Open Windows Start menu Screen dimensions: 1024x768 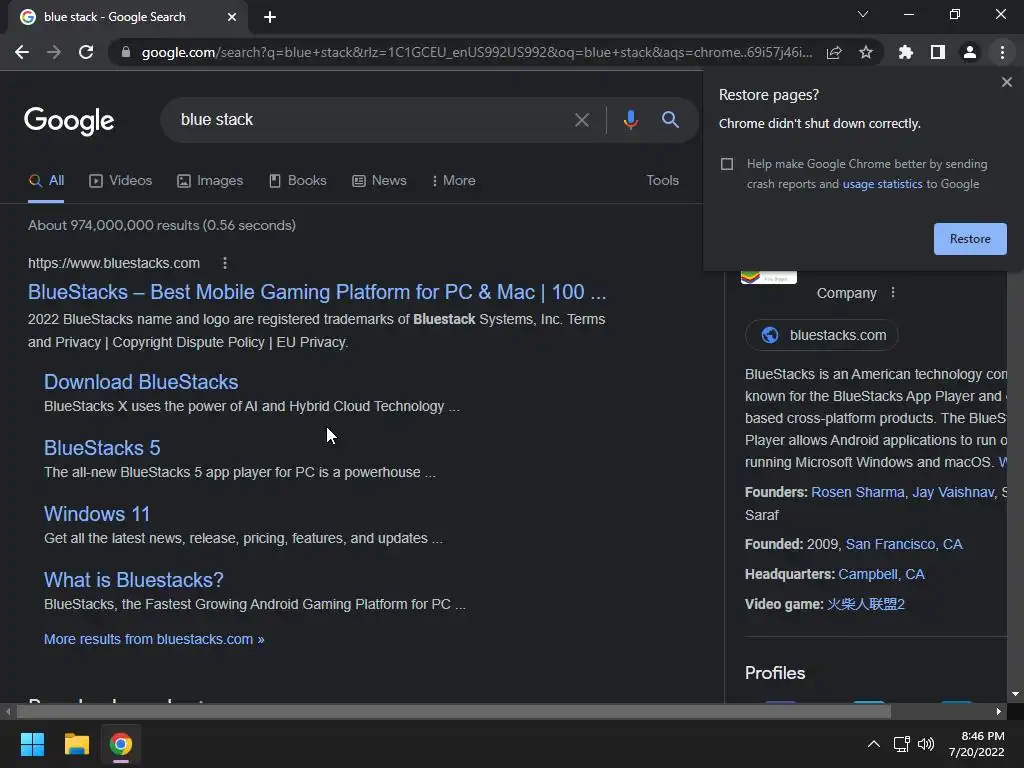click(32, 744)
